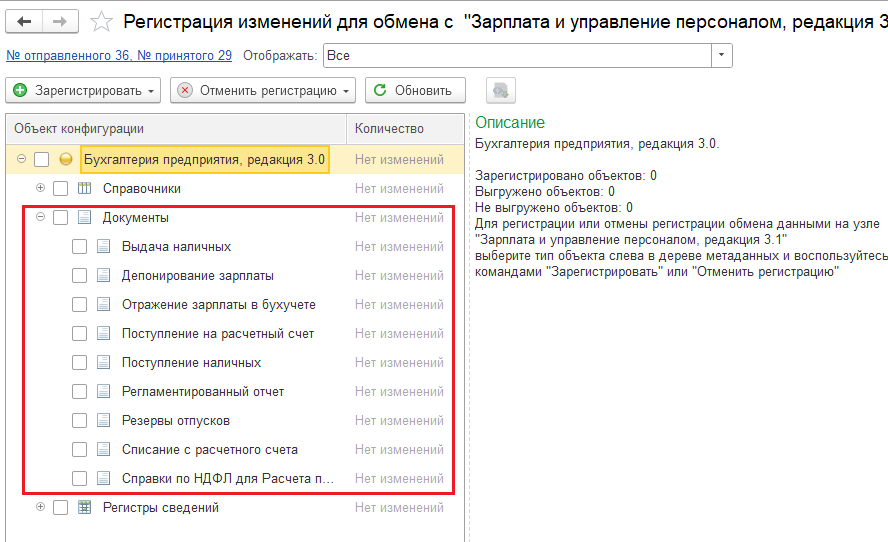Add page to favorites with star icon

(101, 22)
